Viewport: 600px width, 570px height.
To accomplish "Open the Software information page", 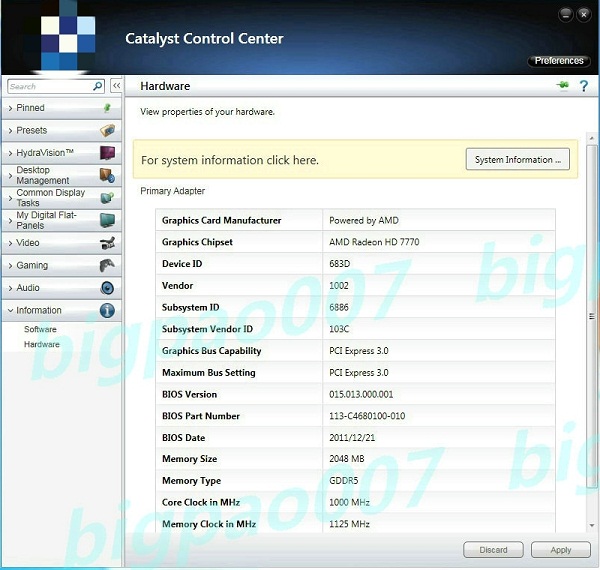I will [x=40, y=329].
